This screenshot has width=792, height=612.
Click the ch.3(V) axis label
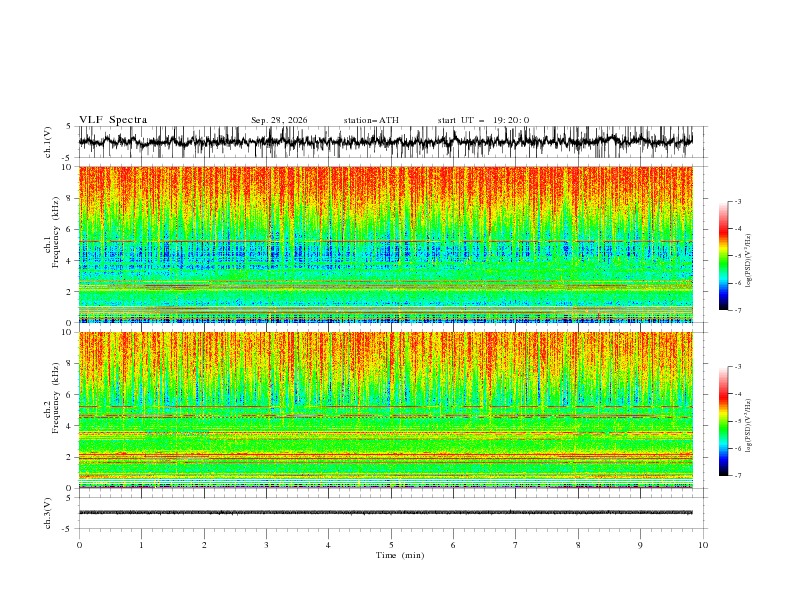click(x=48, y=513)
